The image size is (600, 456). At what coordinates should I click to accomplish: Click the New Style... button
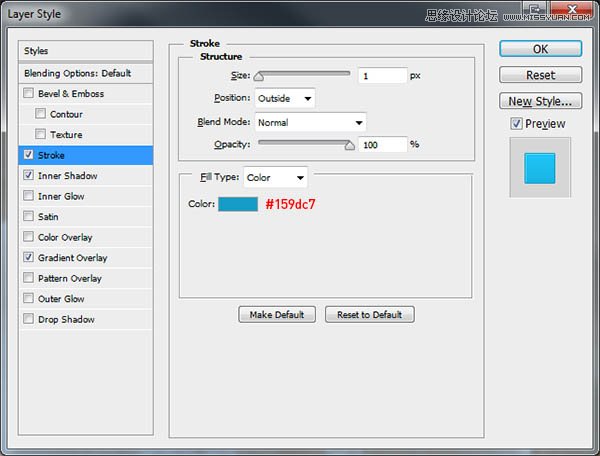click(x=540, y=101)
